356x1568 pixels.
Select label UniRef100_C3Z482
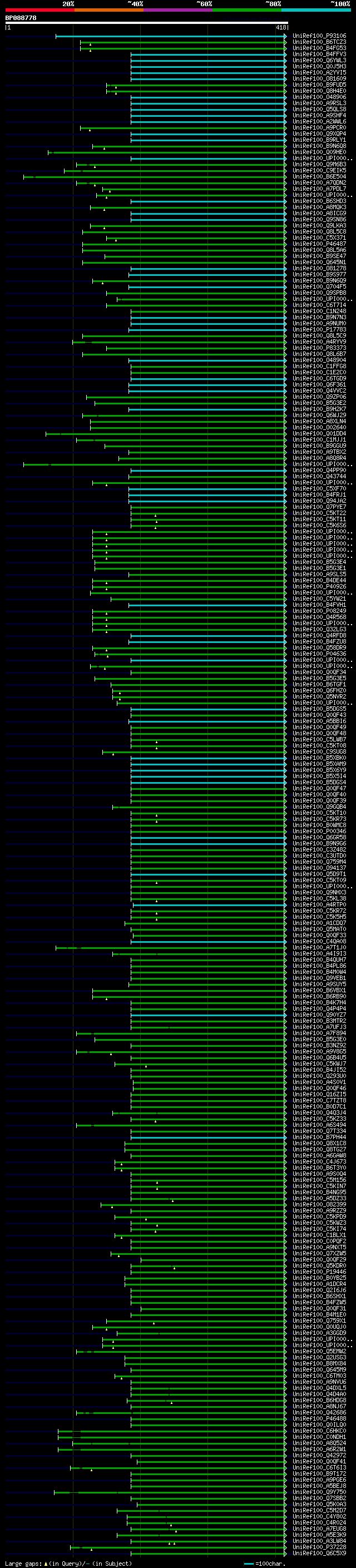tap(319, 850)
